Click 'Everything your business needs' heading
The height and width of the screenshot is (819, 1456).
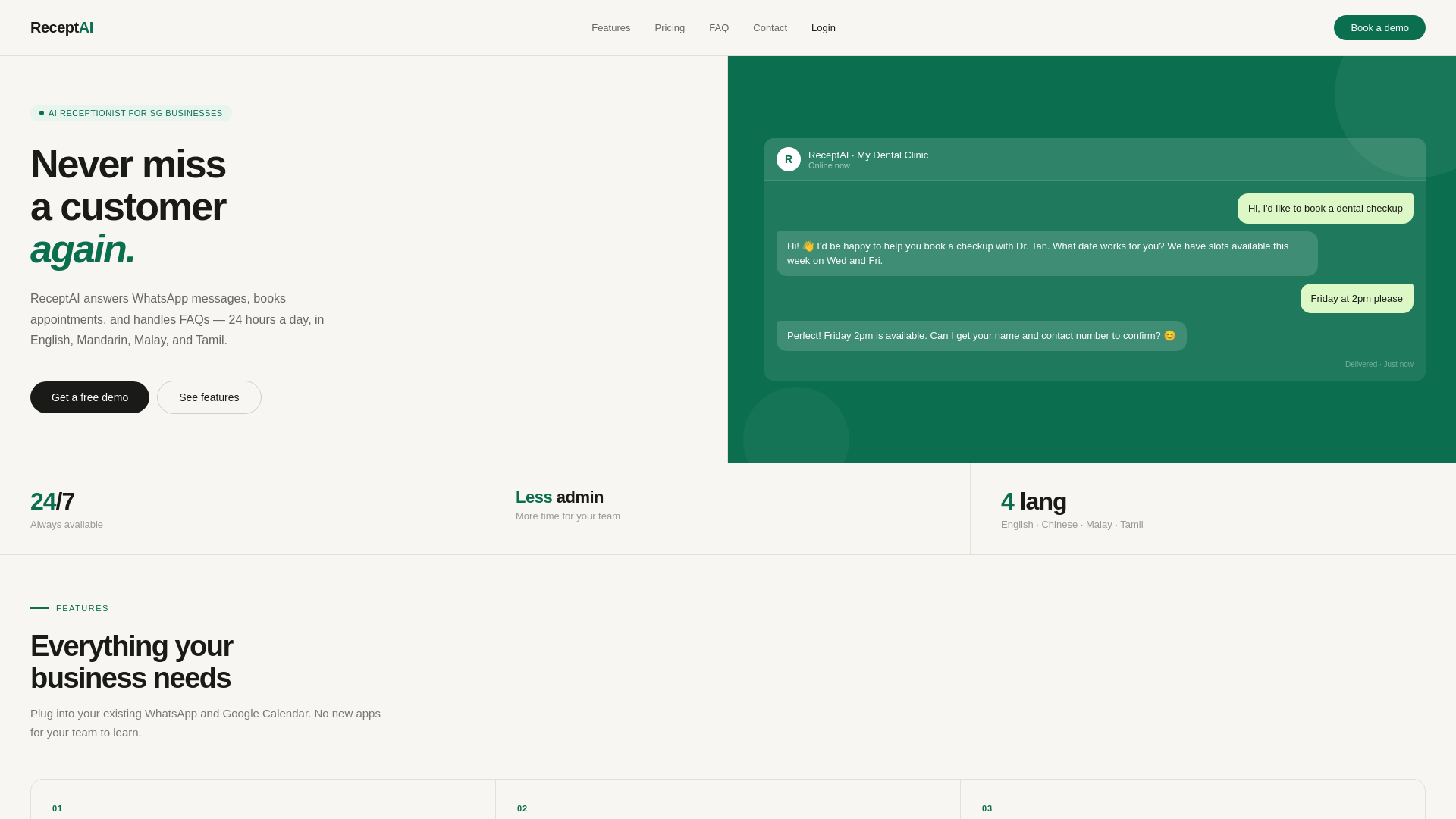(x=132, y=662)
